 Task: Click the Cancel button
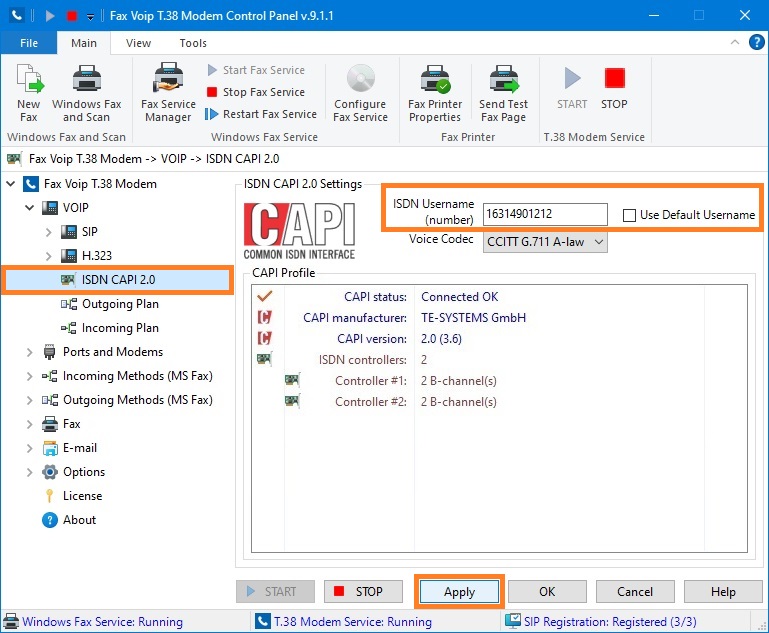point(635,592)
